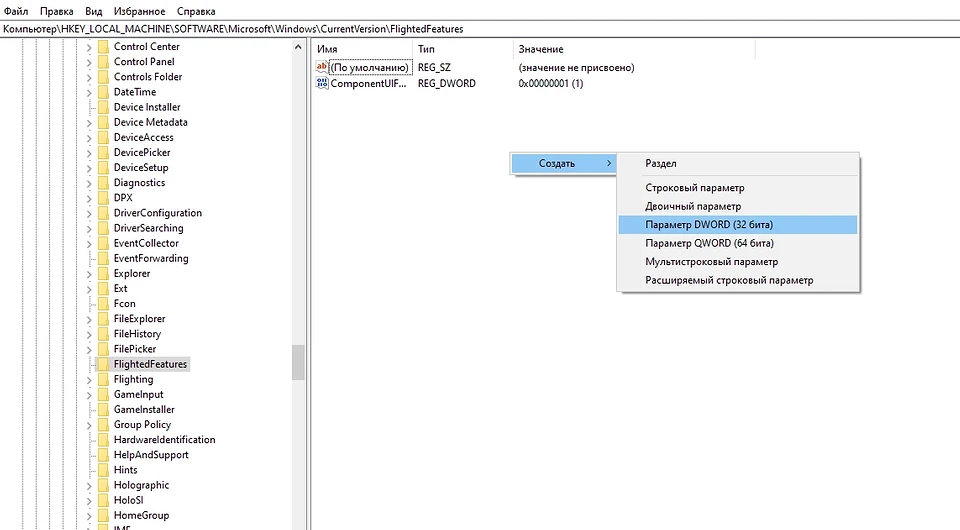Expand the FileExplorer tree node

89,319
